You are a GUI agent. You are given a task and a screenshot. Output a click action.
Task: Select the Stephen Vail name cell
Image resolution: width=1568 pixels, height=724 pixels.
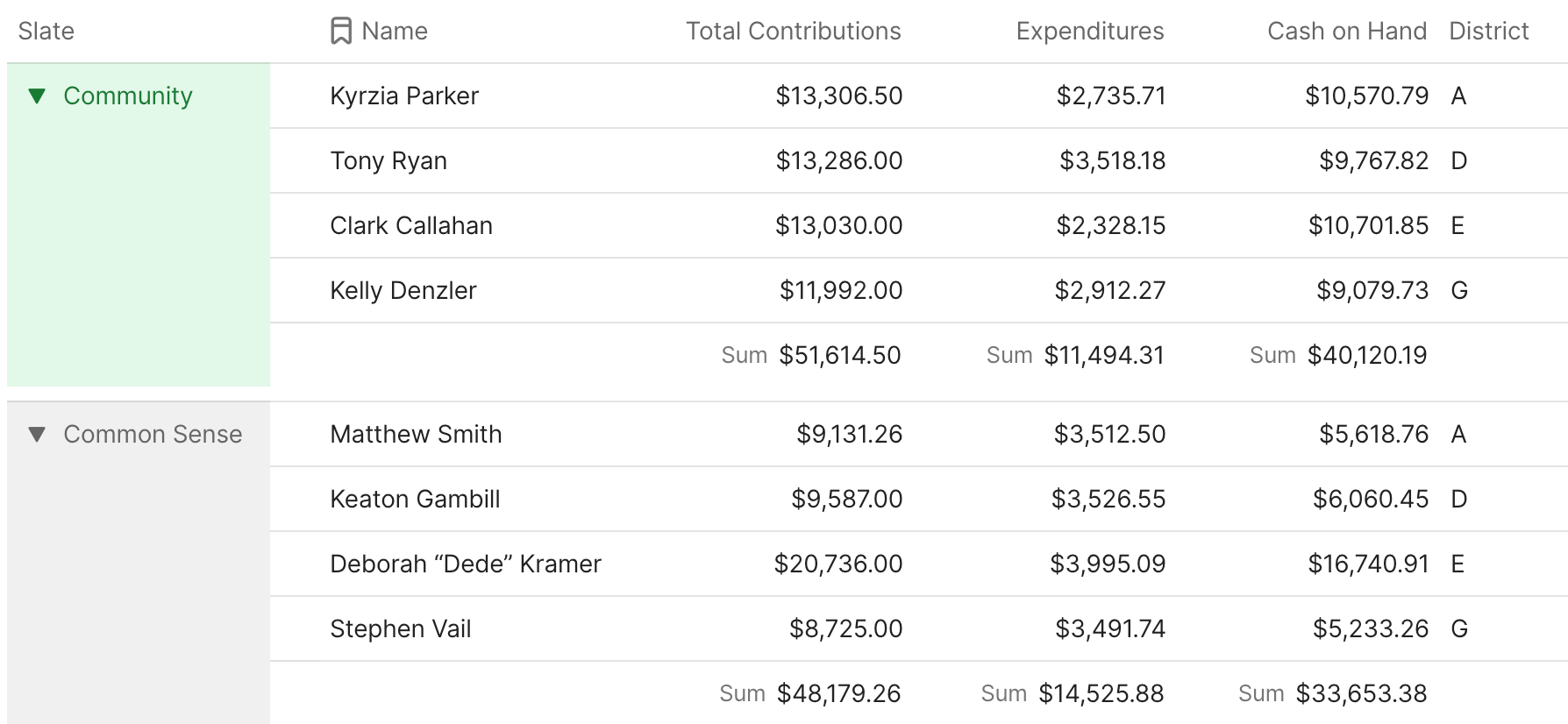401,628
